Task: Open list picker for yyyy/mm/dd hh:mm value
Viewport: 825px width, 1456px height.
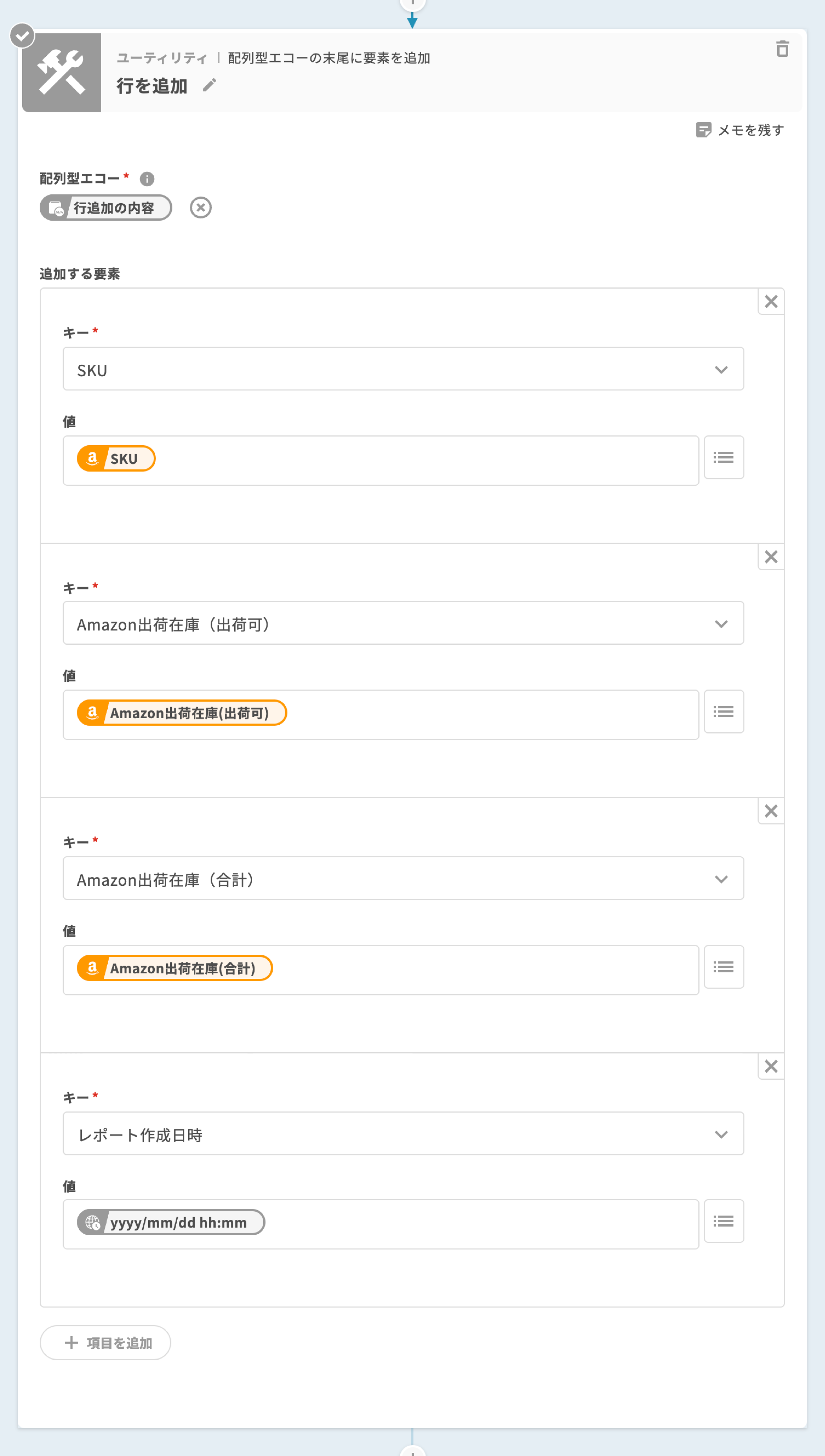Action: pyautogui.click(x=723, y=1221)
